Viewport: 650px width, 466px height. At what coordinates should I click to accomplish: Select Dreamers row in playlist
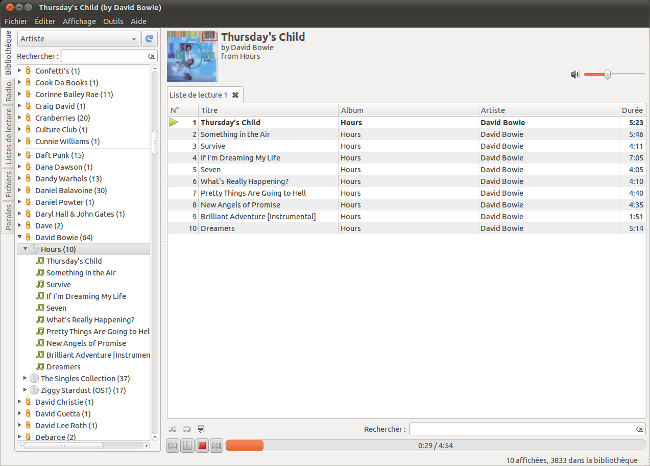pyautogui.click(x=407, y=228)
